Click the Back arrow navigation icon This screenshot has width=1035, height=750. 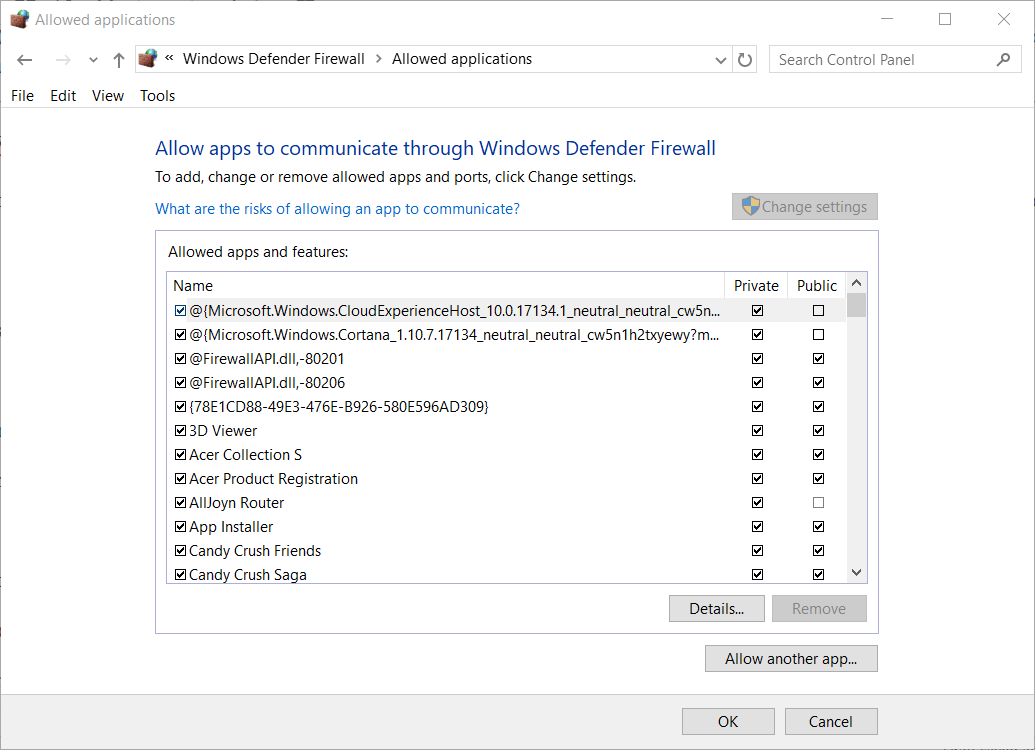click(x=25, y=60)
